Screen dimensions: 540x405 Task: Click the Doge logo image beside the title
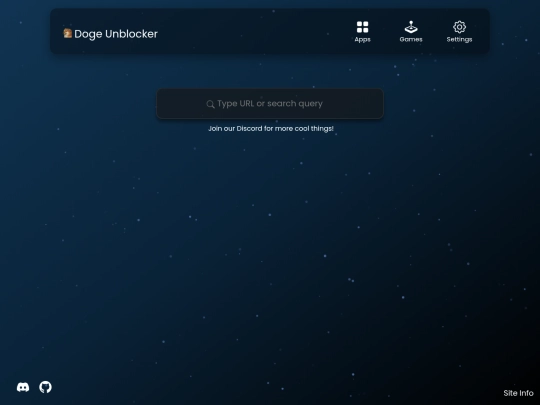click(x=68, y=33)
